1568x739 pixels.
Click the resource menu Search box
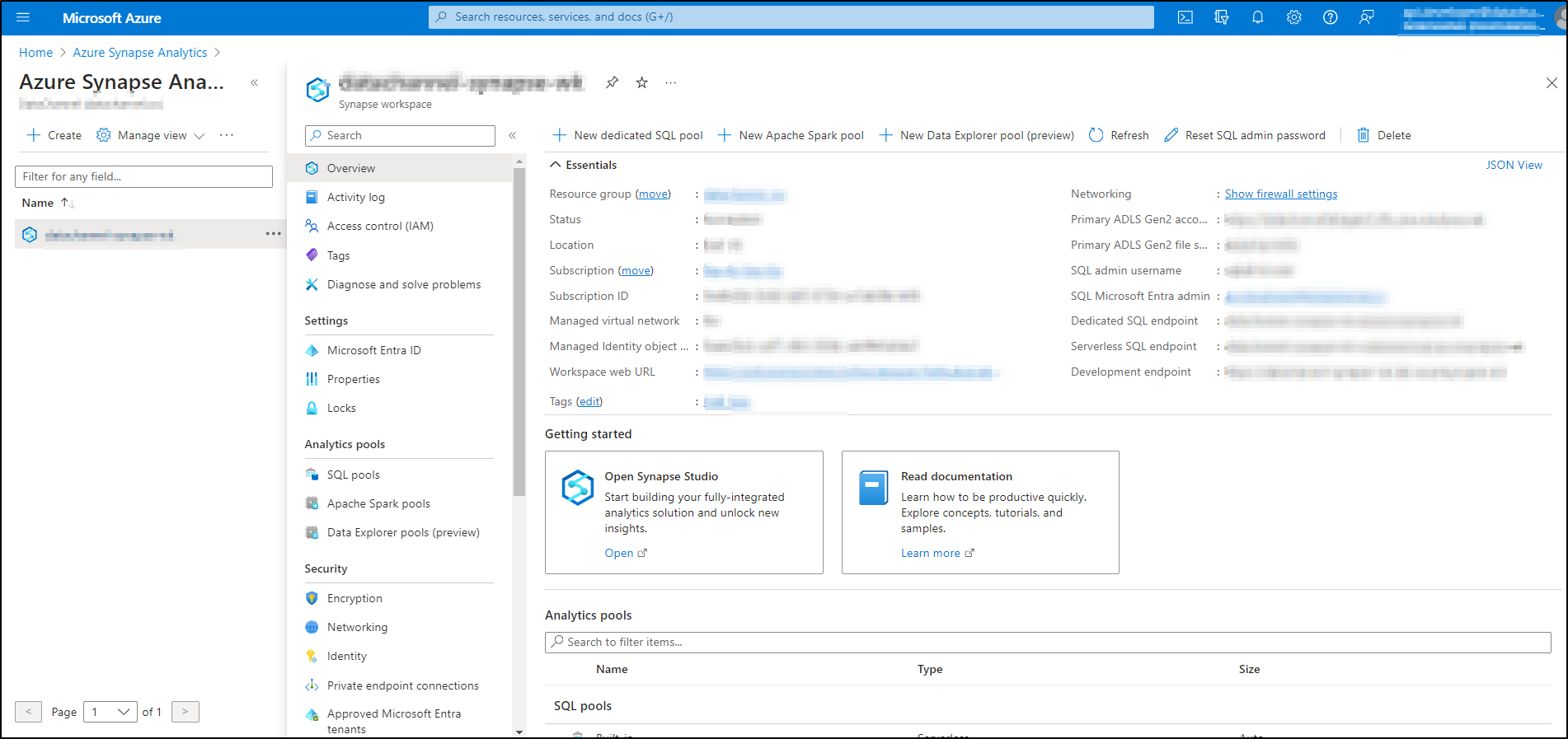coord(400,135)
